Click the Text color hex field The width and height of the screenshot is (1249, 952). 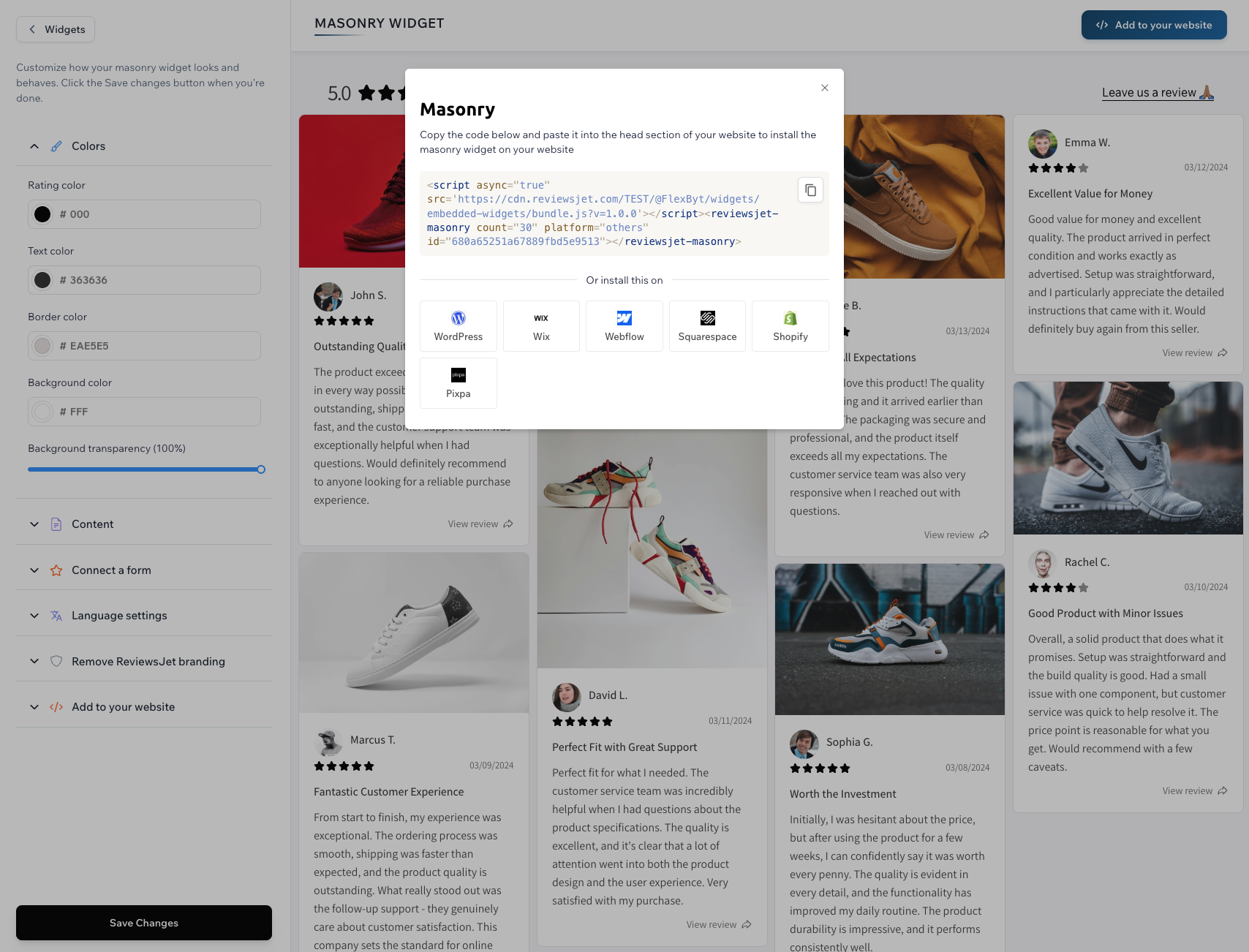pyautogui.click(x=144, y=280)
